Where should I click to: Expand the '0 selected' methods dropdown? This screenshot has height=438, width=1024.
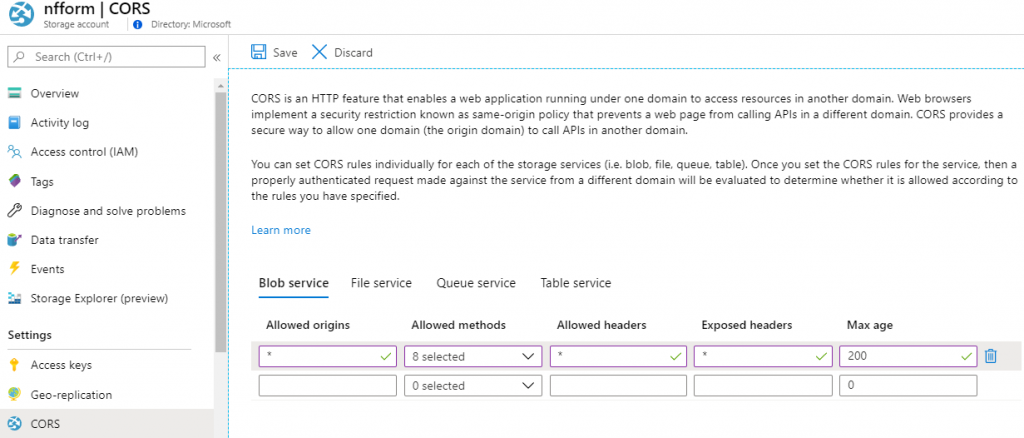point(472,386)
